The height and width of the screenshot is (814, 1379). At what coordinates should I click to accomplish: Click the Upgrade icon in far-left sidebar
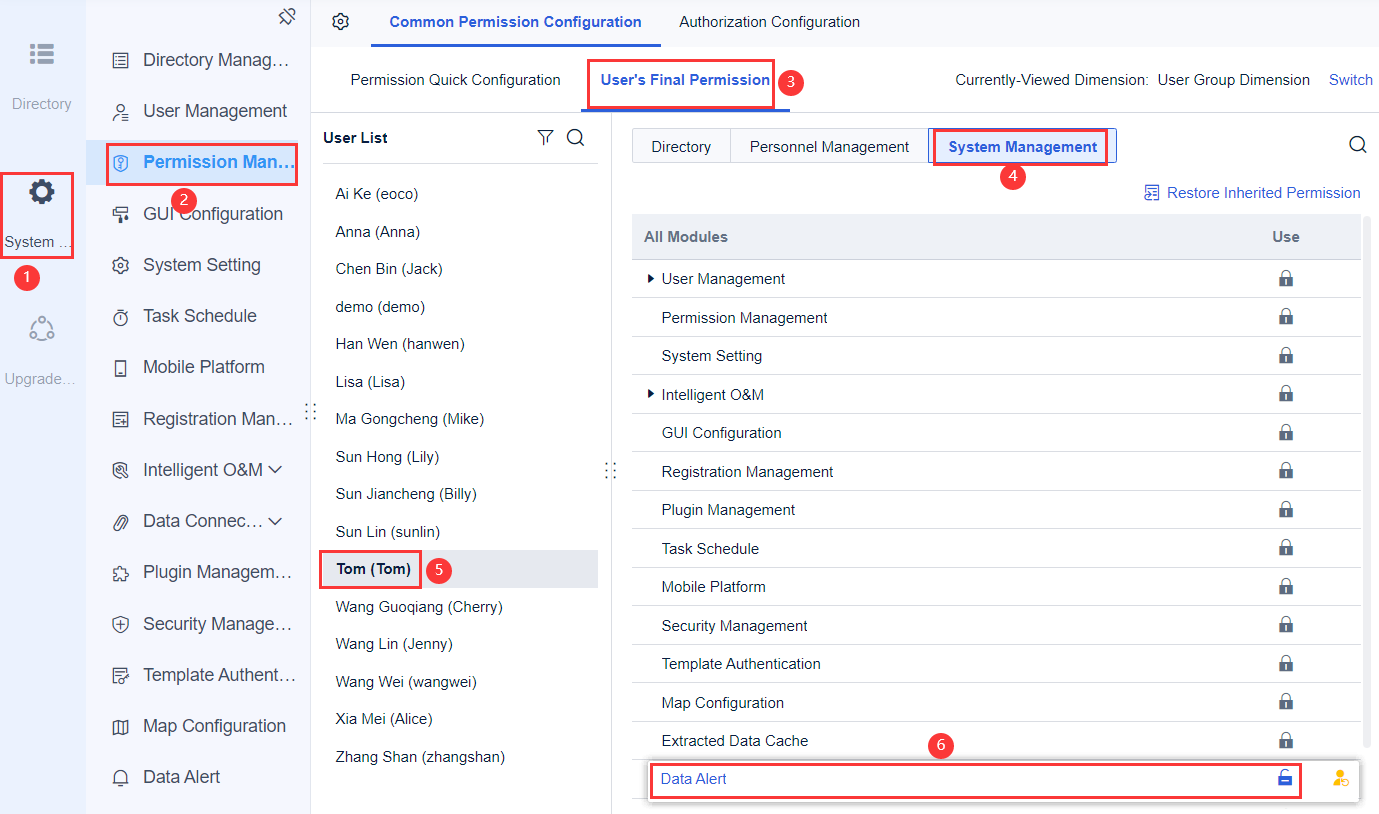coord(41,328)
